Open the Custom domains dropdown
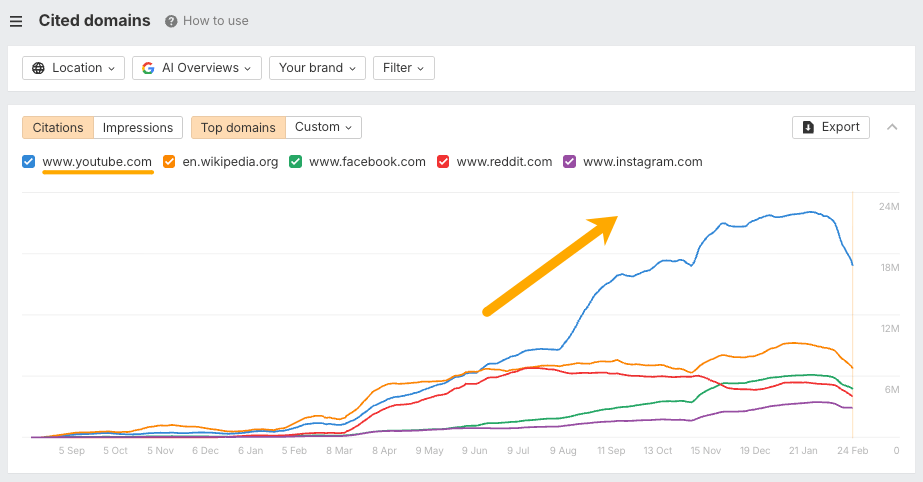 (323, 127)
